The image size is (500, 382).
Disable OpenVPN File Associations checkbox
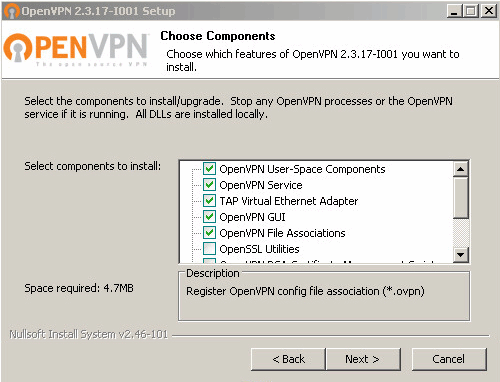pos(209,233)
